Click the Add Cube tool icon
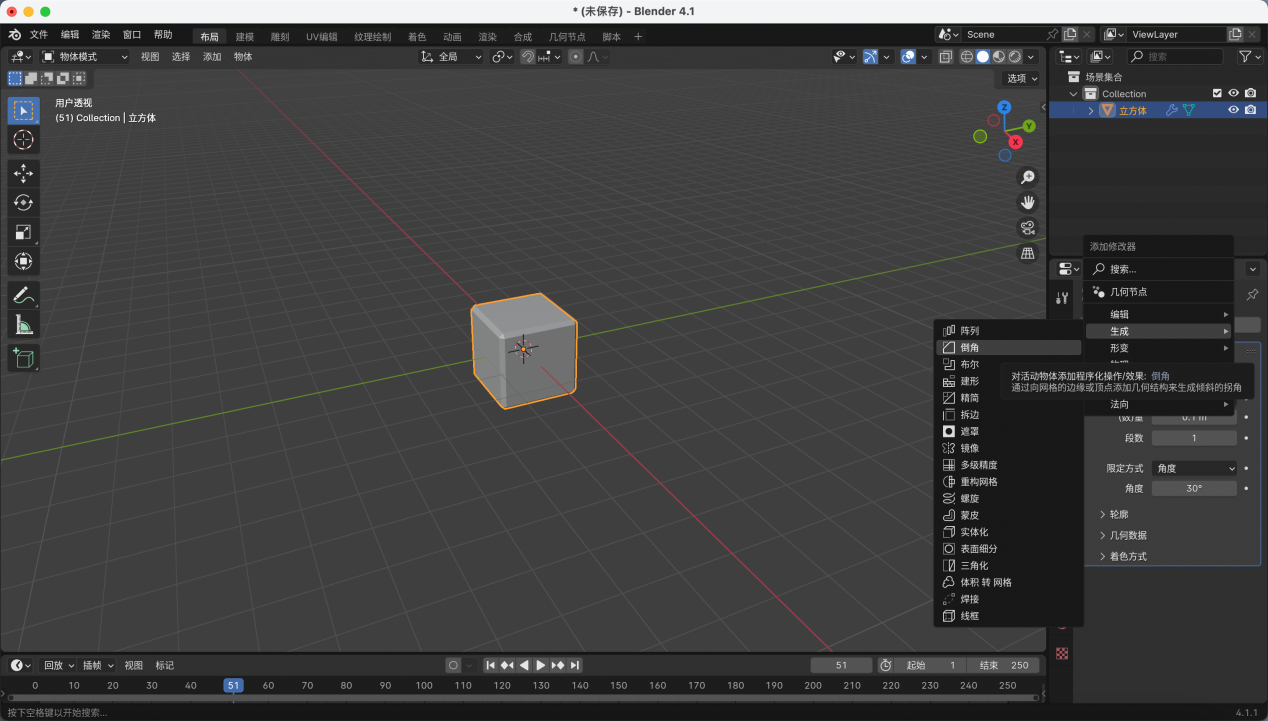 tap(24, 358)
